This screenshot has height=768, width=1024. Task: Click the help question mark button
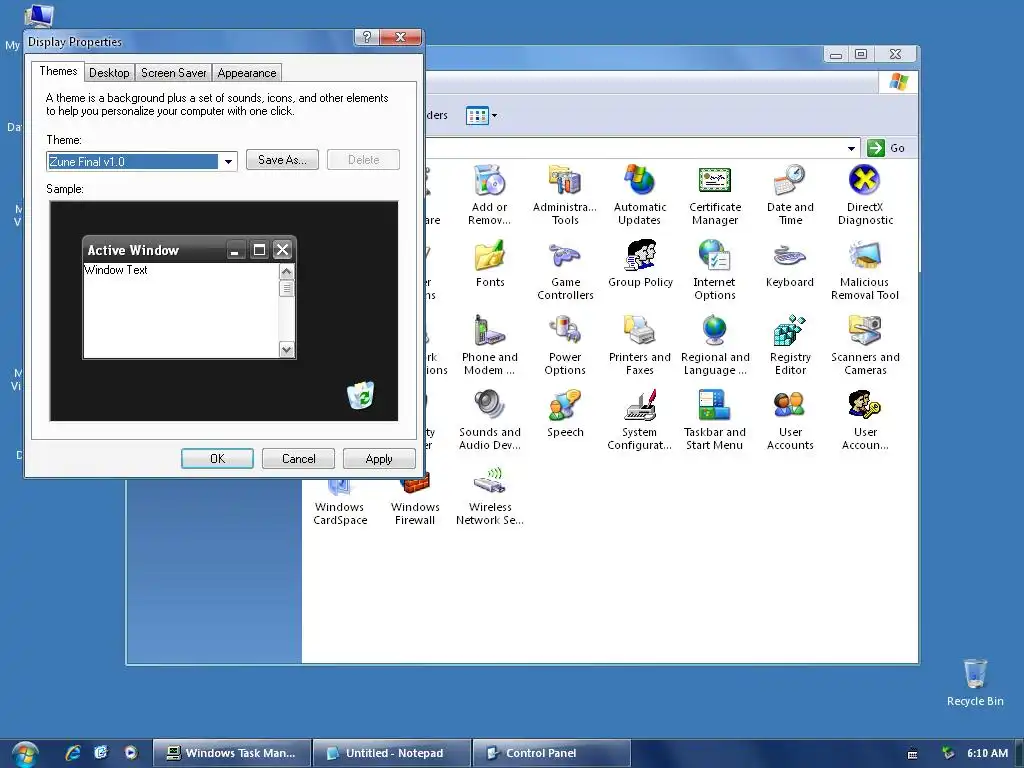click(366, 37)
